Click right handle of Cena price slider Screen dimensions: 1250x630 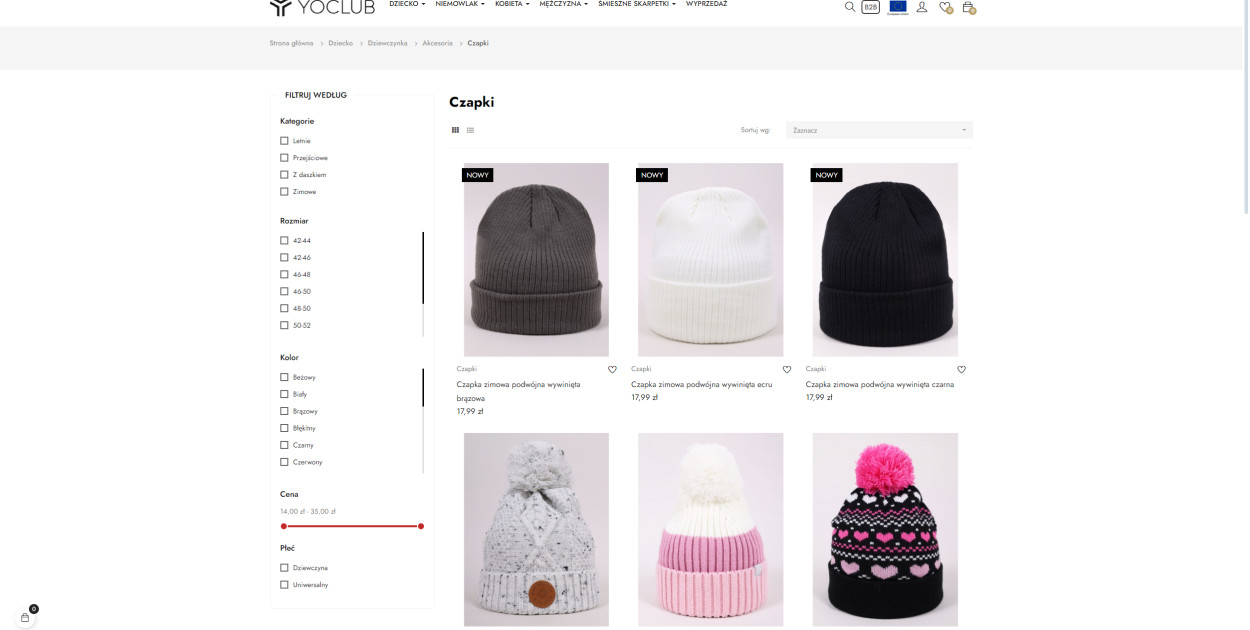[x=421, y=526]
